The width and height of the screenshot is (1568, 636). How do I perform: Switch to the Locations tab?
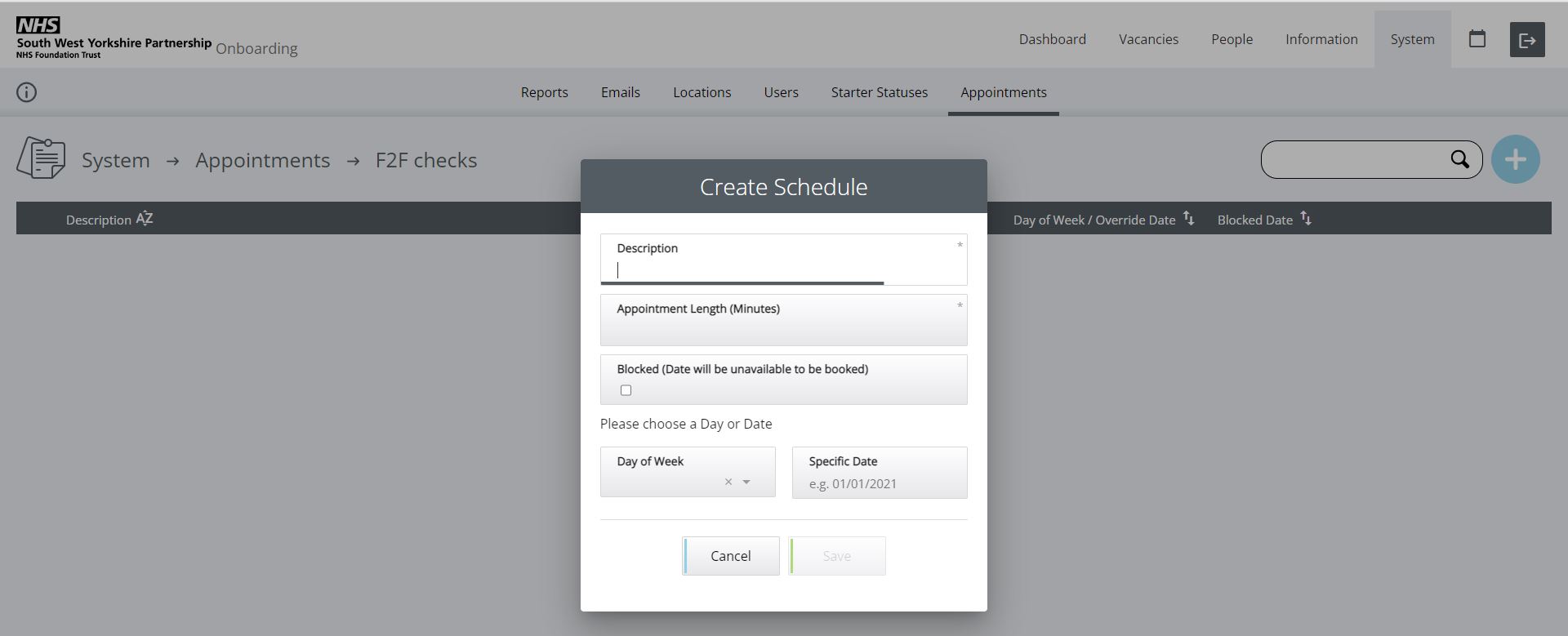(702, 92)
